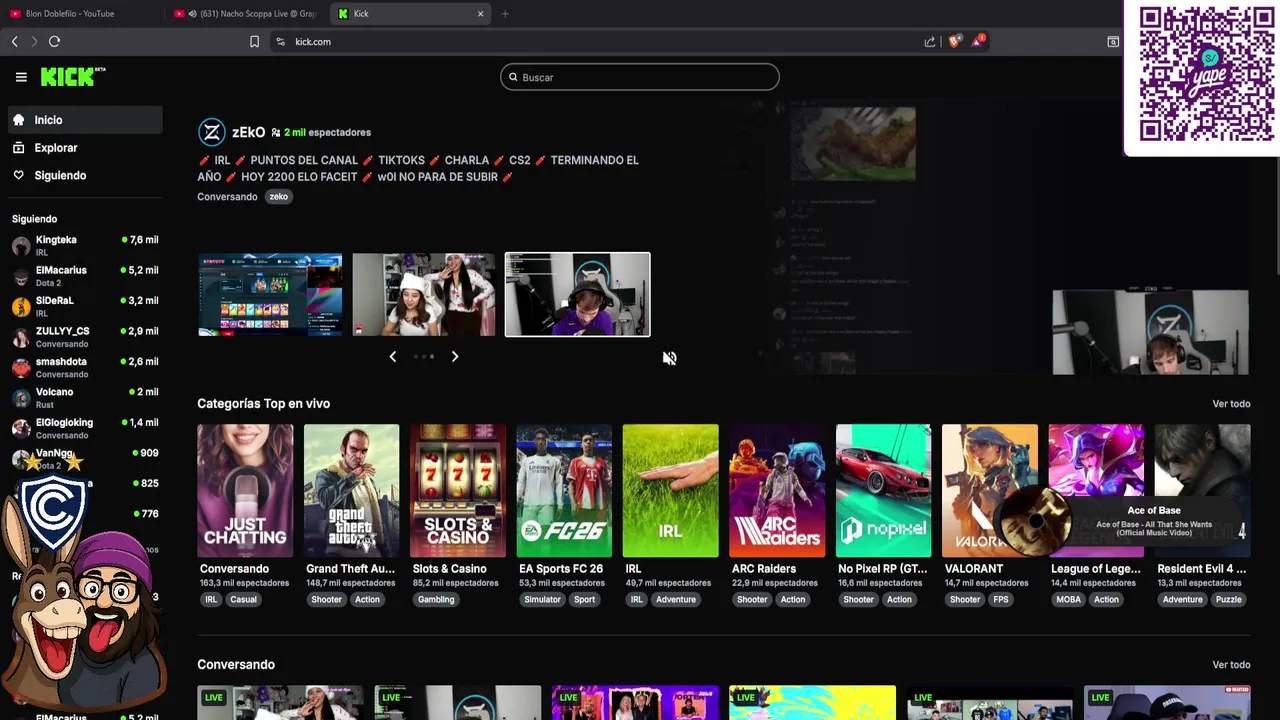The width and height of the screenshot is (1280, 720).
Task: Open the Grand Theft Auto V category card
Action: 351,491
